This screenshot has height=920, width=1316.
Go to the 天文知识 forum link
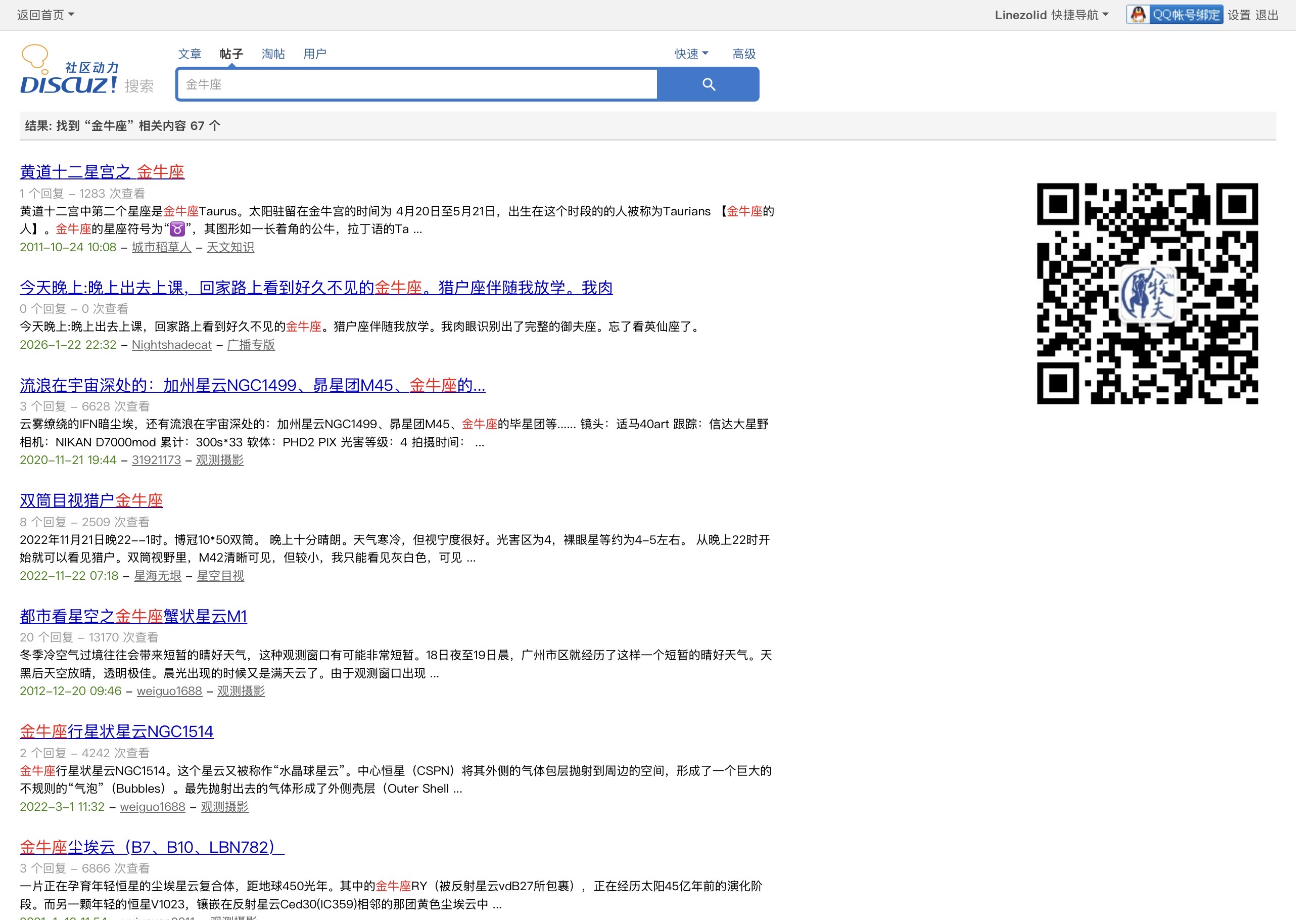pyautogui.click(x=230, y=248)
